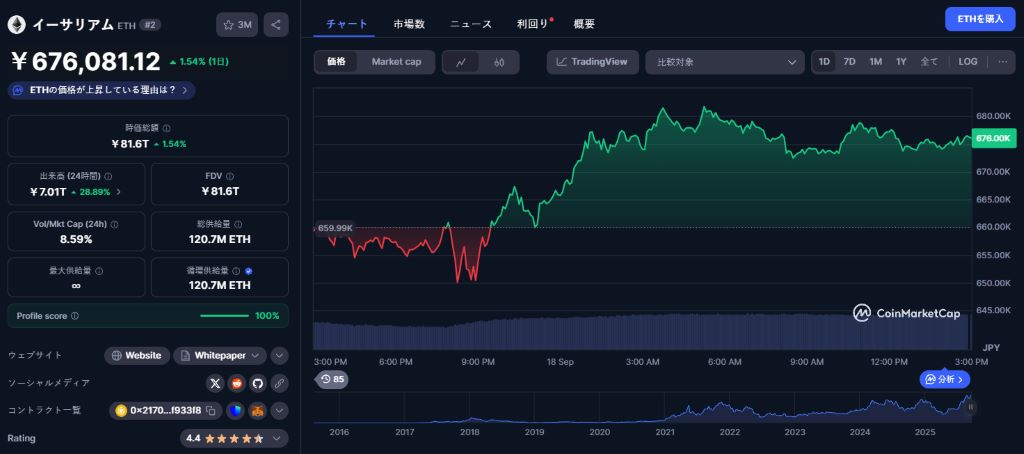1024x454 pixels.
Task: Select the 1M time range
Action: [876, 62]
